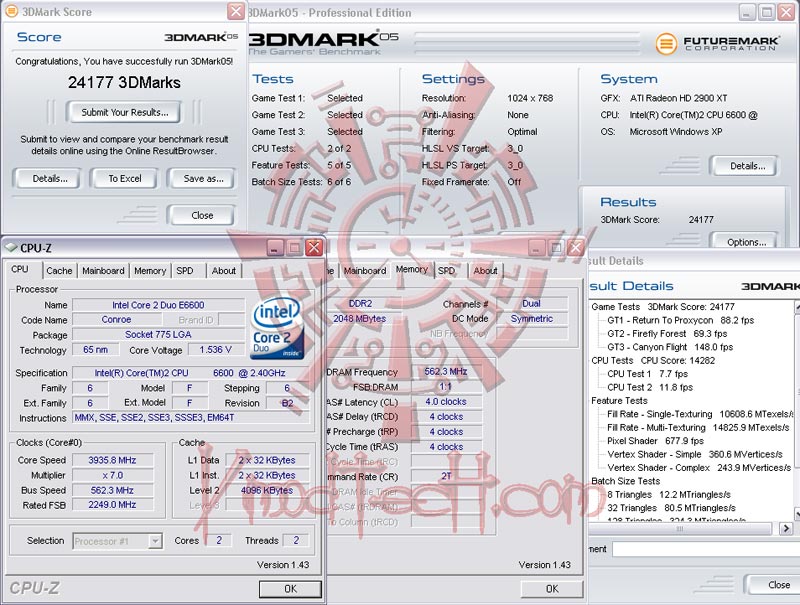This screenshot has height=605, width=800.
Task: Open Details in 3DMark Score window
Action: tap(49, 179)
